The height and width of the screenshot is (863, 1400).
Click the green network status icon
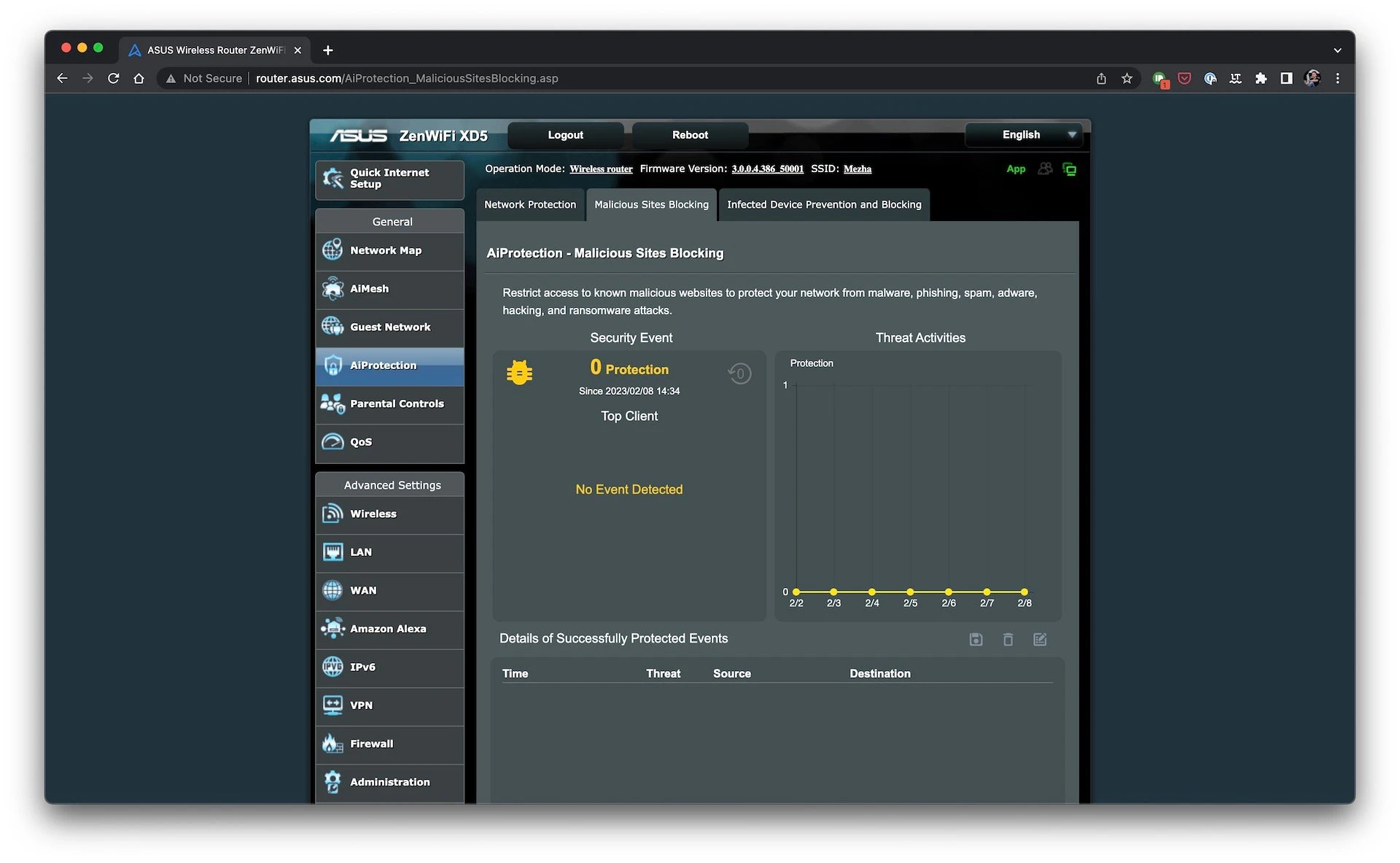(x=1070, y=169)
